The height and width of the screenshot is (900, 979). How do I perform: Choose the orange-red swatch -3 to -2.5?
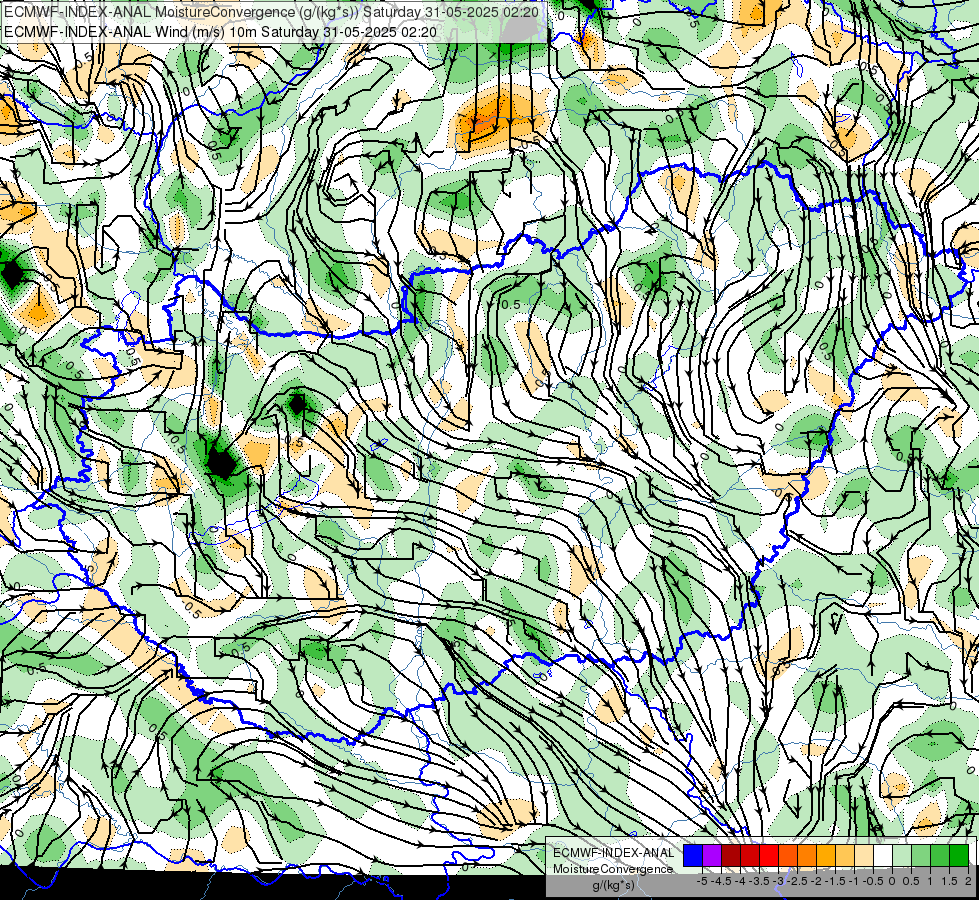pyautogui.click(x=788, y=856)
